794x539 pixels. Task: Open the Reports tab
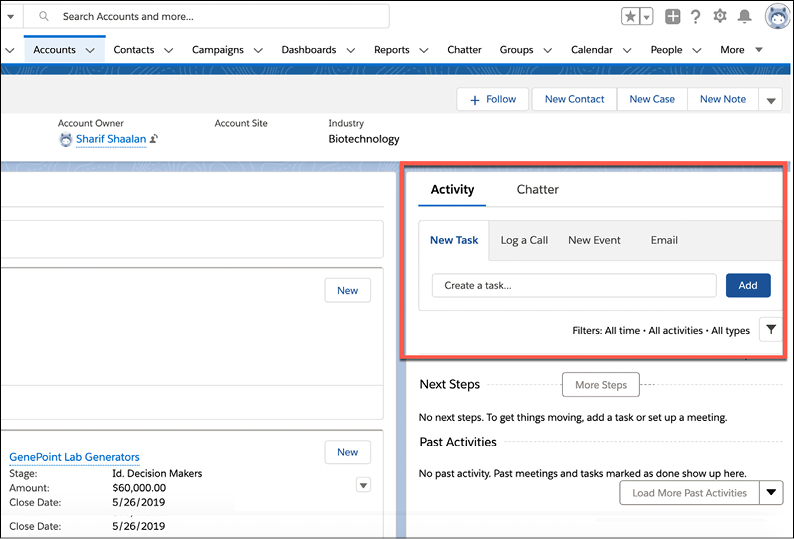(x=391, y=50)
